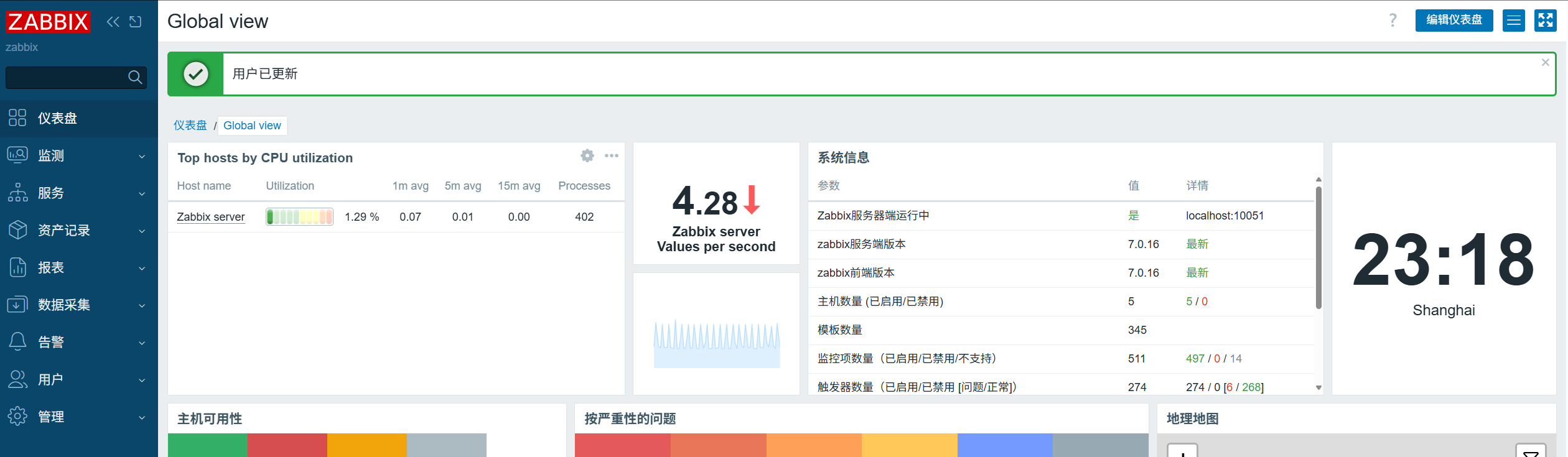Image resolution: width=1568 pixels, height=457 pixels.
Task: Click the Processes value 402
Action: [x=584, y=217]
